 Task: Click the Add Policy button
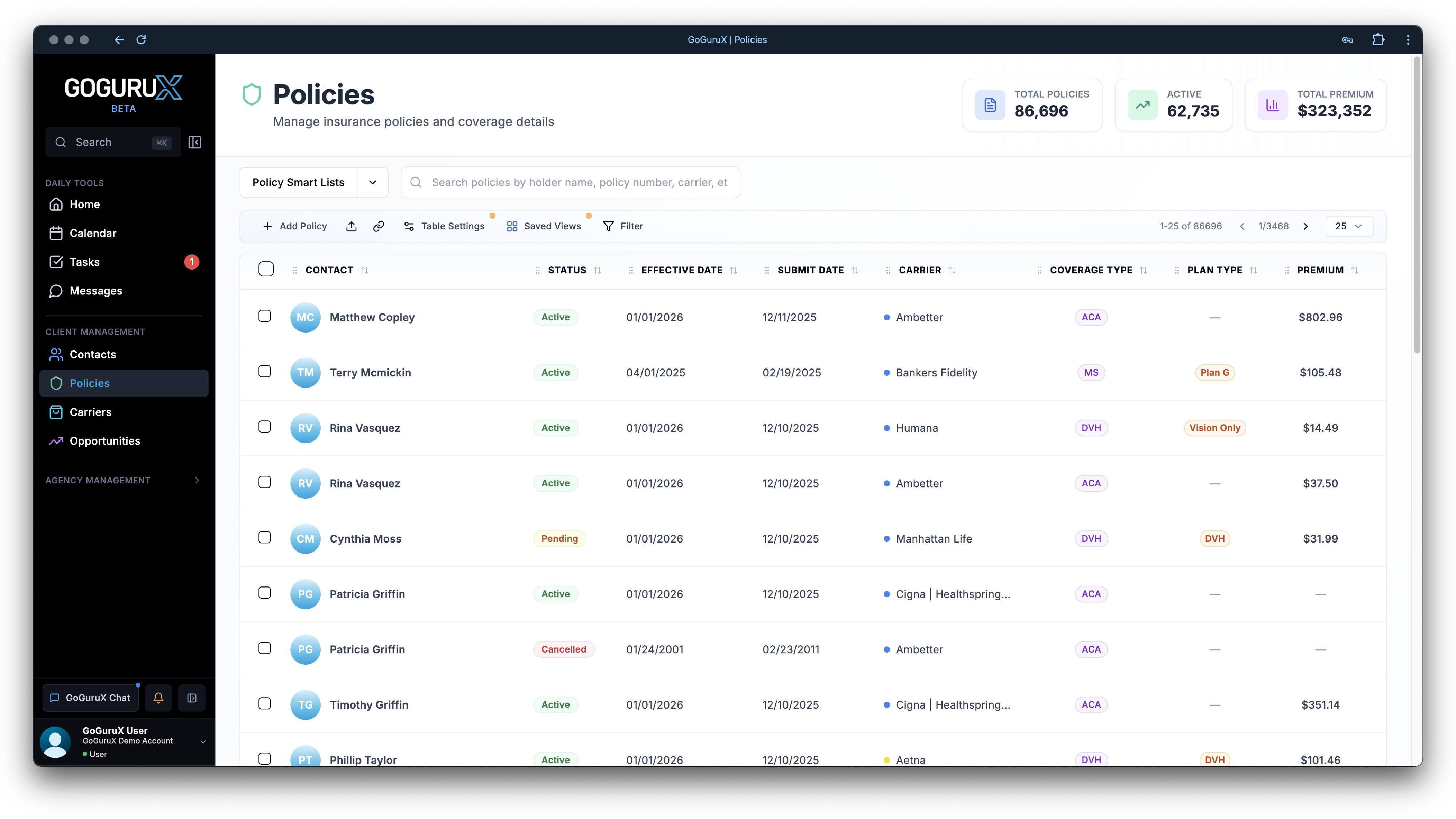click(295, 226)
